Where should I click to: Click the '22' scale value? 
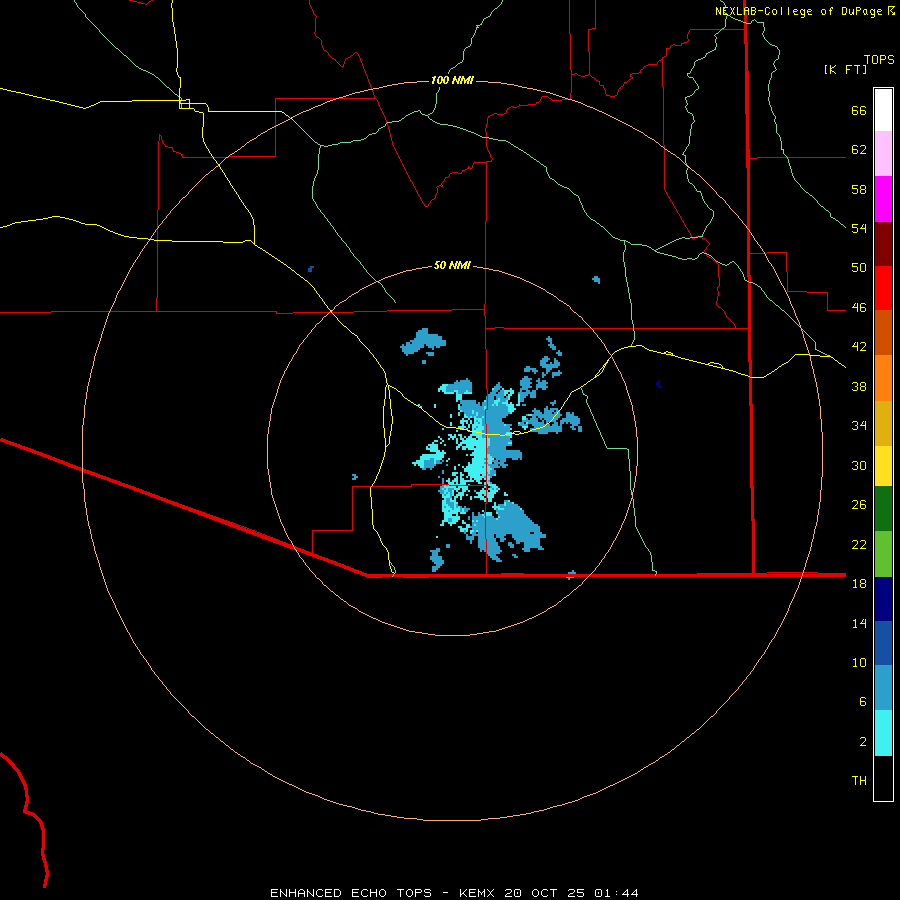click(x=859, y=544)
